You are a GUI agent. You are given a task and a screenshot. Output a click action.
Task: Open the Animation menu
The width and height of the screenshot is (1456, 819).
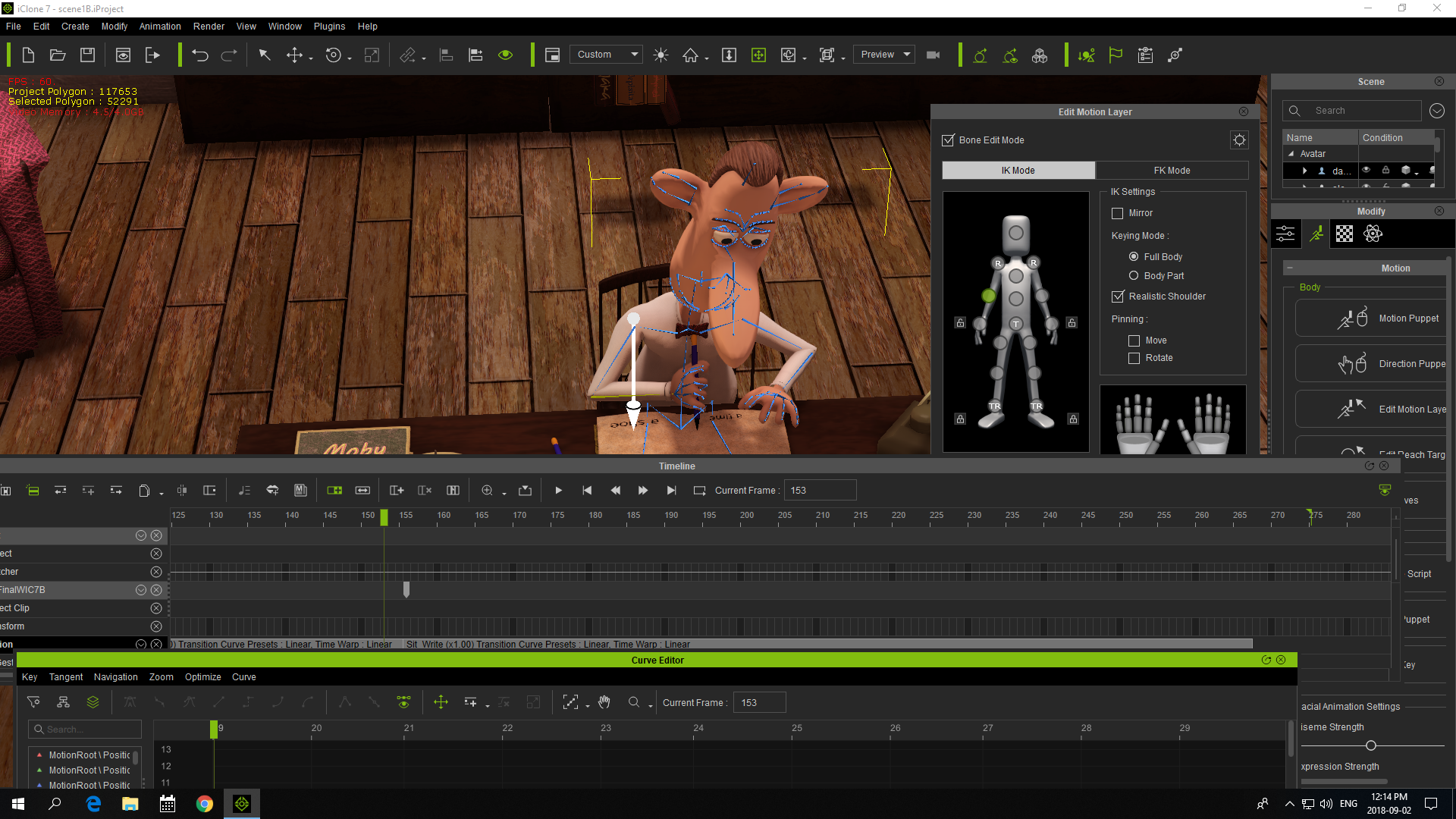click(x=160, y=27)
